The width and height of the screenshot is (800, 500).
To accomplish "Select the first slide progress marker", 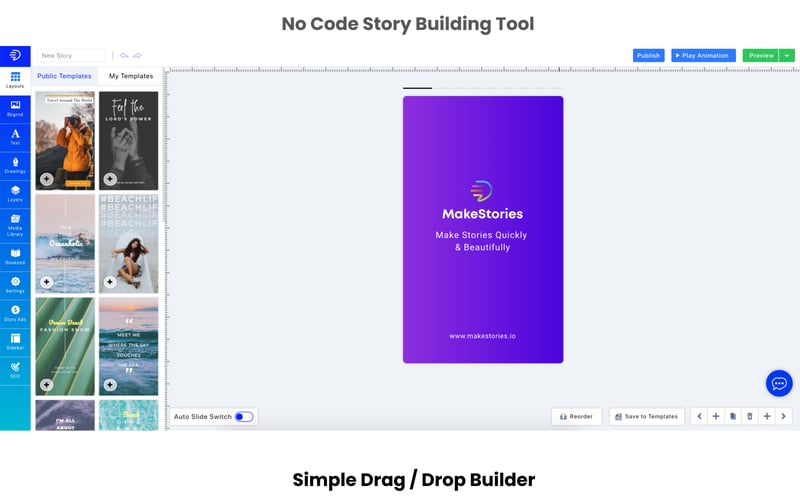I will 417,88.
